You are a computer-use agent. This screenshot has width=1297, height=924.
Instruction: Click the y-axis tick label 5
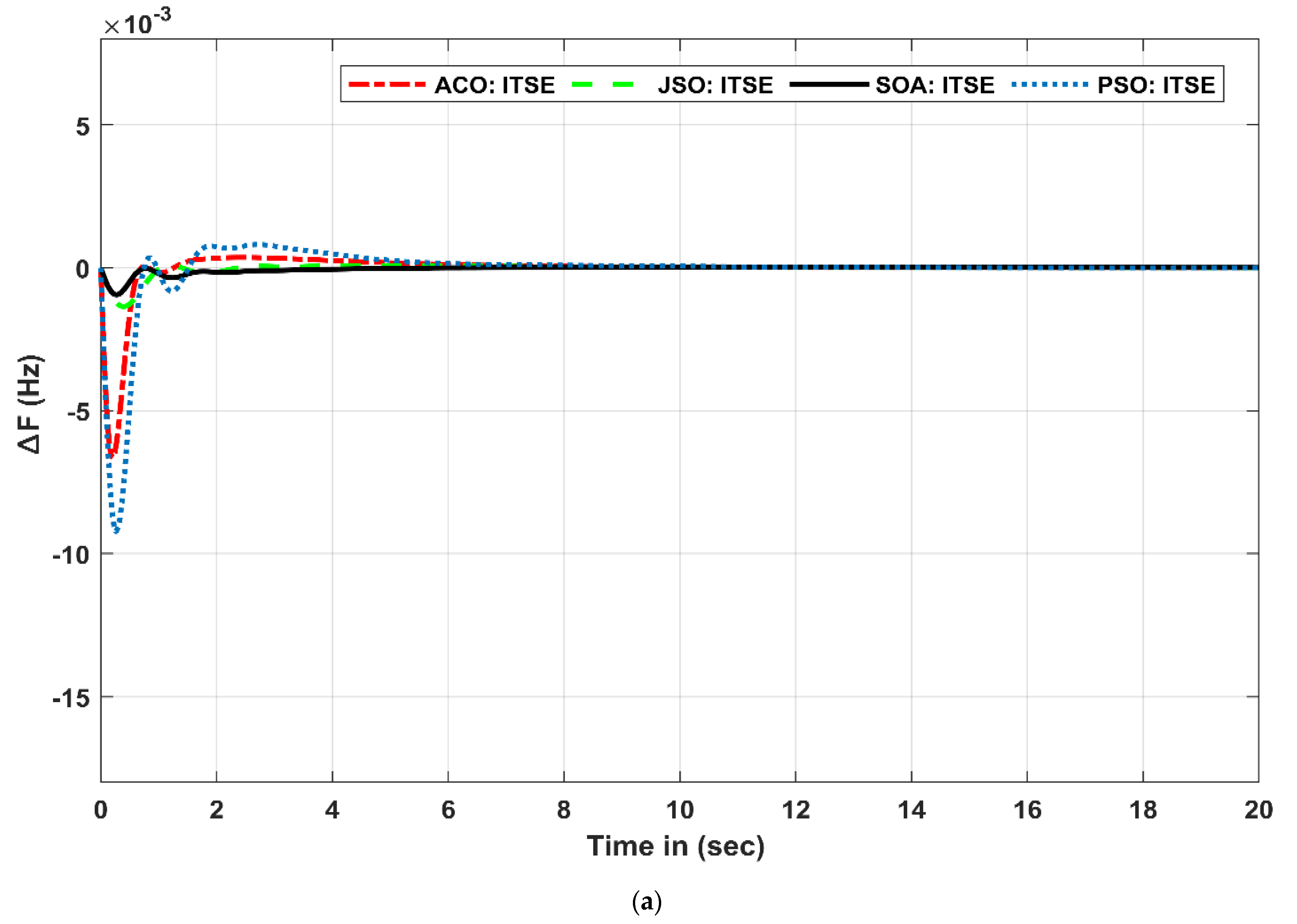coord(83,126)
